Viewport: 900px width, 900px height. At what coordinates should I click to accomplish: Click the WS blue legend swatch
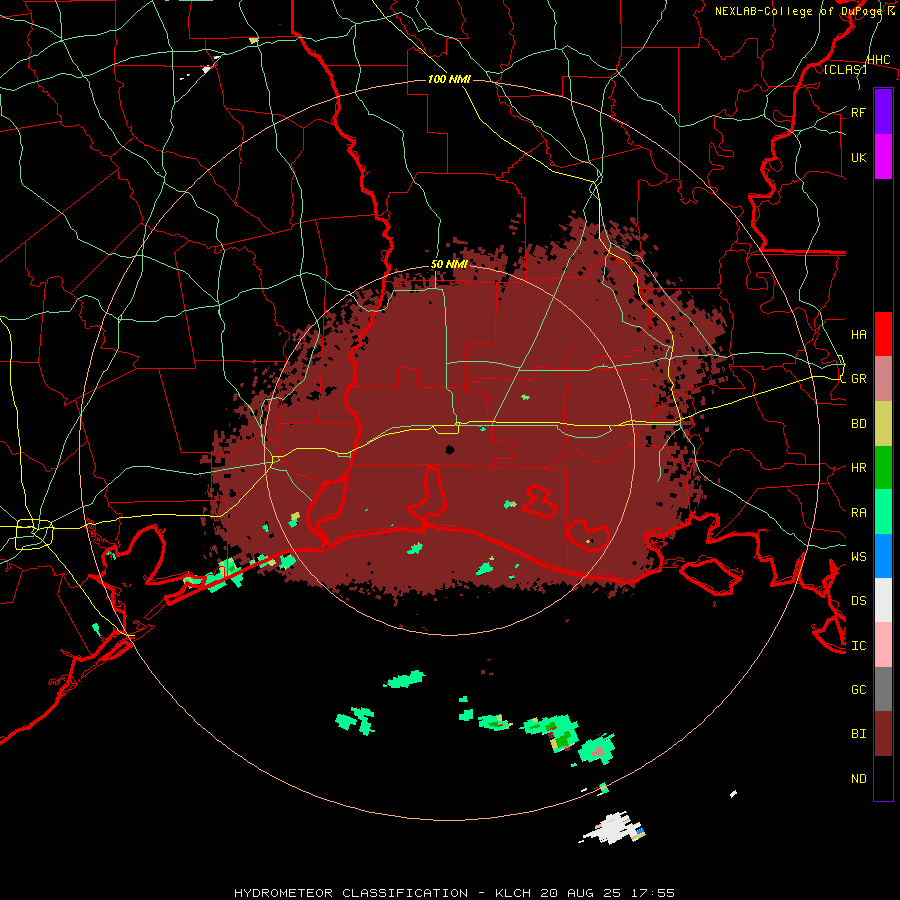pos(883,556)
